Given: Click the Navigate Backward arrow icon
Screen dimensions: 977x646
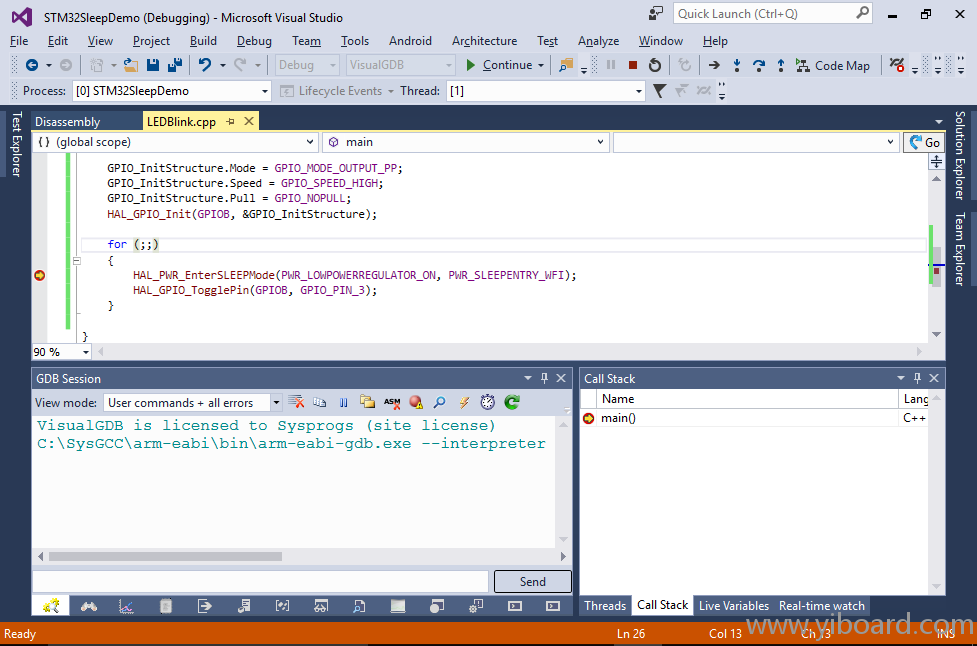Looking at the screenshot, I should pyautogui.click(x=32, y=65).
